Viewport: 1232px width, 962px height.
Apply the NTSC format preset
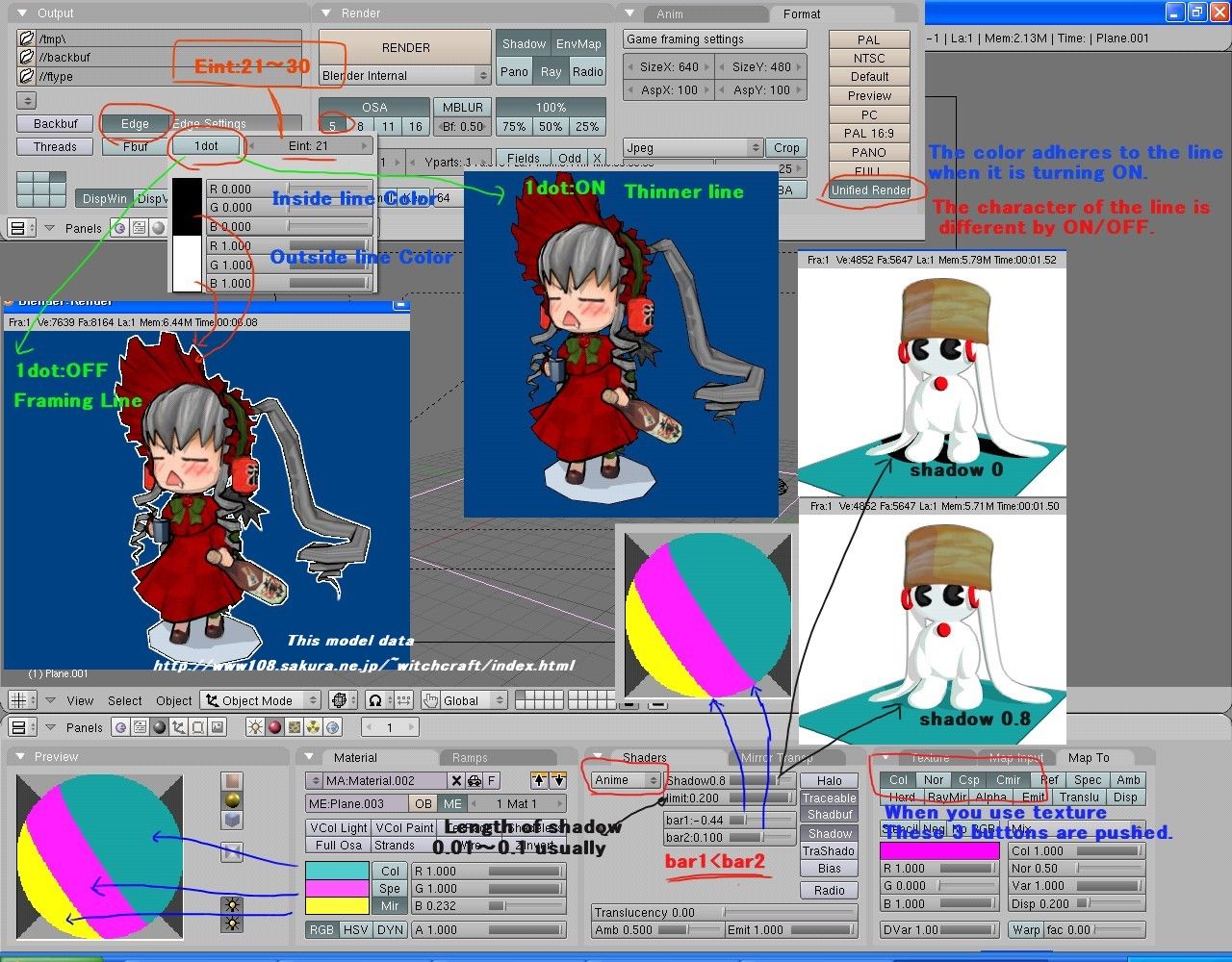click(869, 59)
